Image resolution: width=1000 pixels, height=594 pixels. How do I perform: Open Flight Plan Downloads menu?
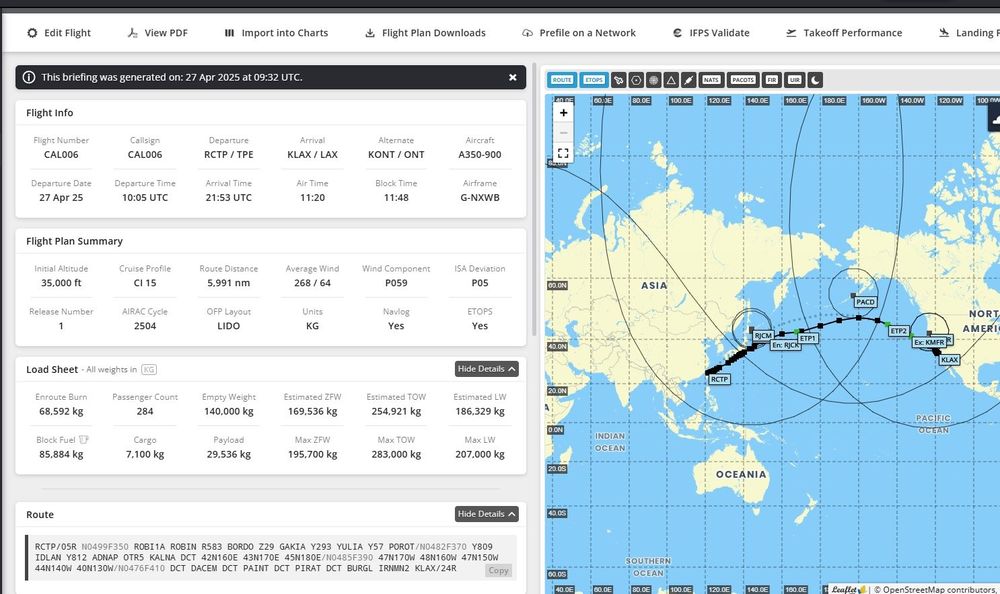tap(425, 33)
